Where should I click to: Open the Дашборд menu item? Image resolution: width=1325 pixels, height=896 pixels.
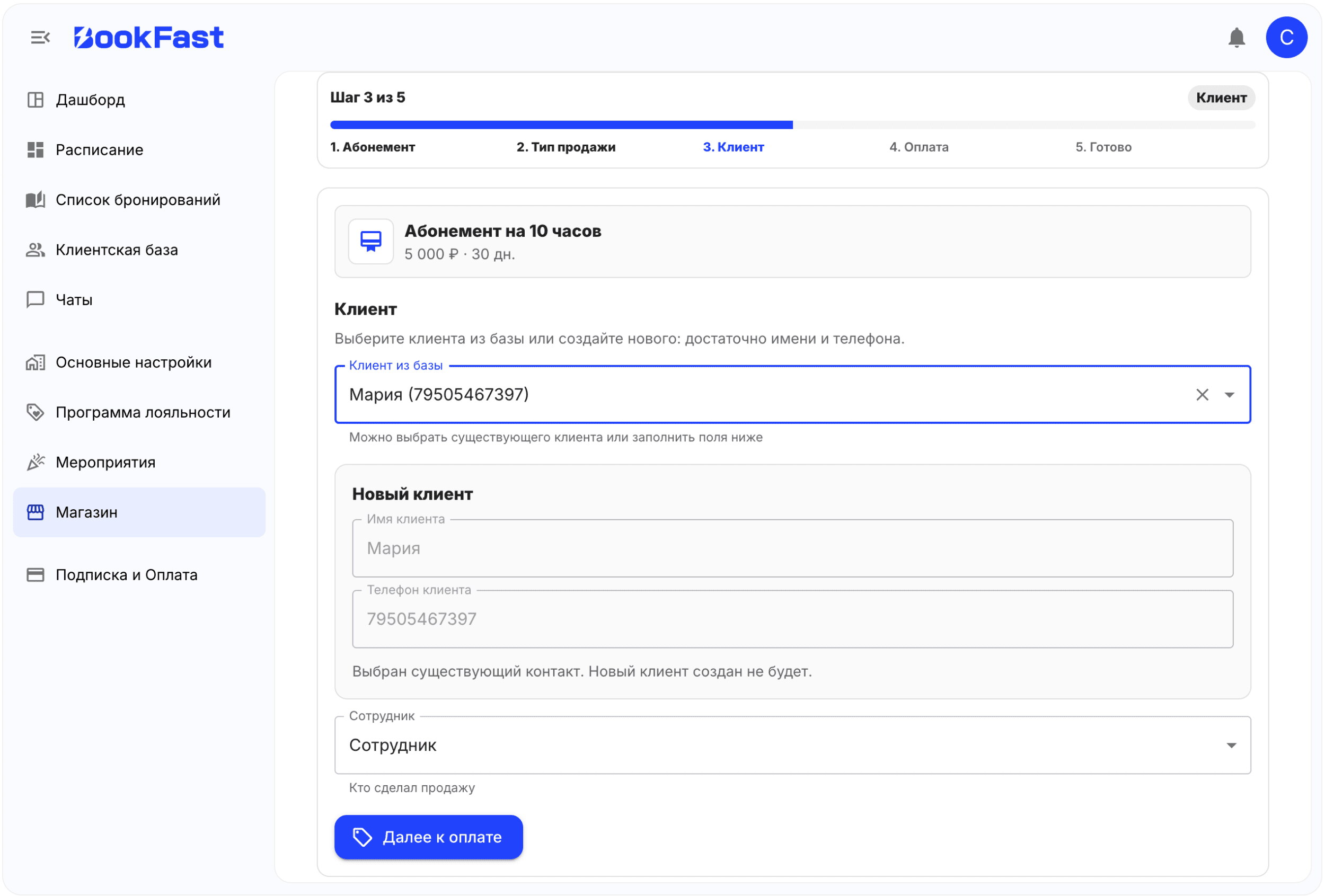tap(139, 100)
